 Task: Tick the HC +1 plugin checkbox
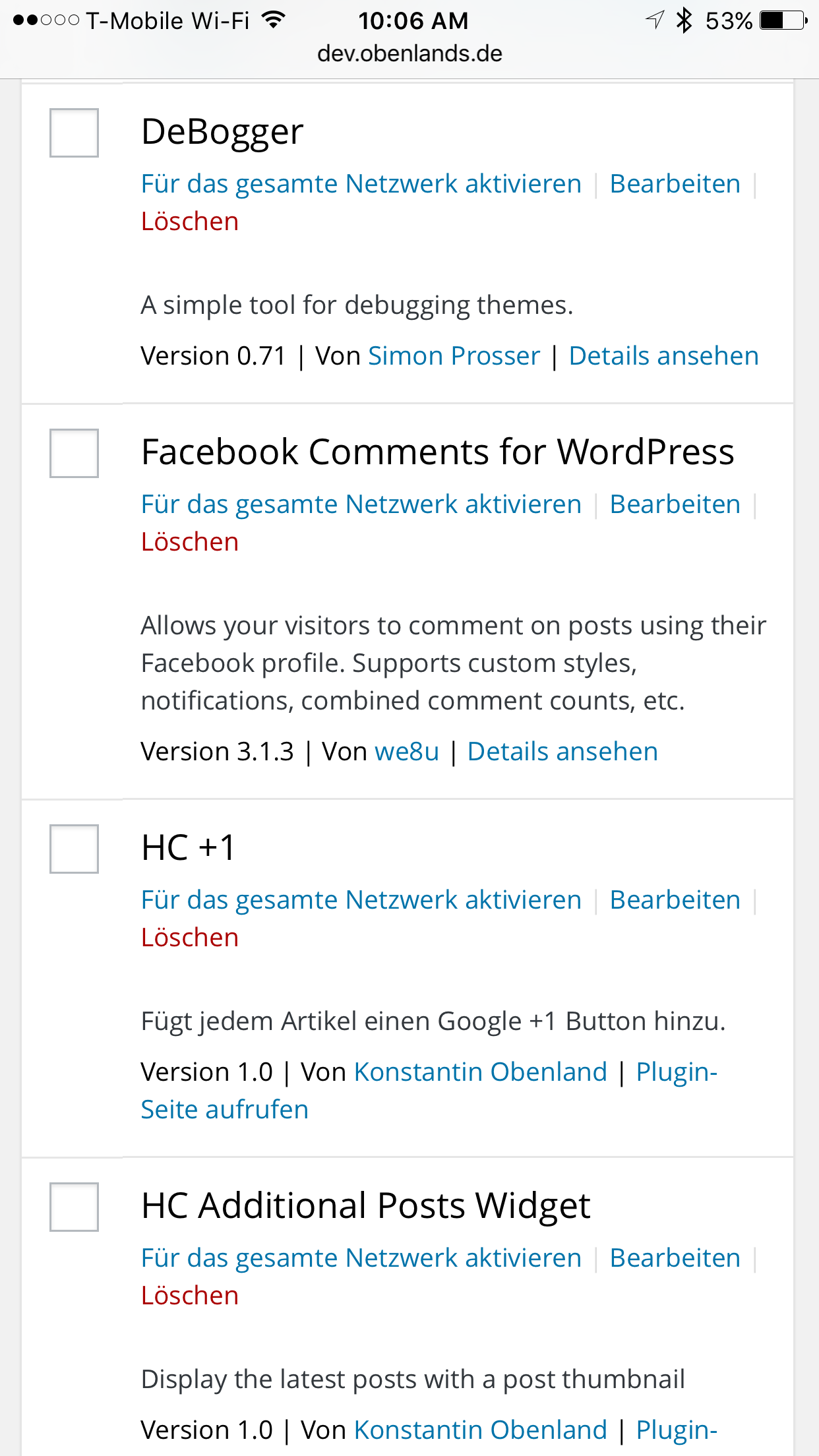click(74, 849)
